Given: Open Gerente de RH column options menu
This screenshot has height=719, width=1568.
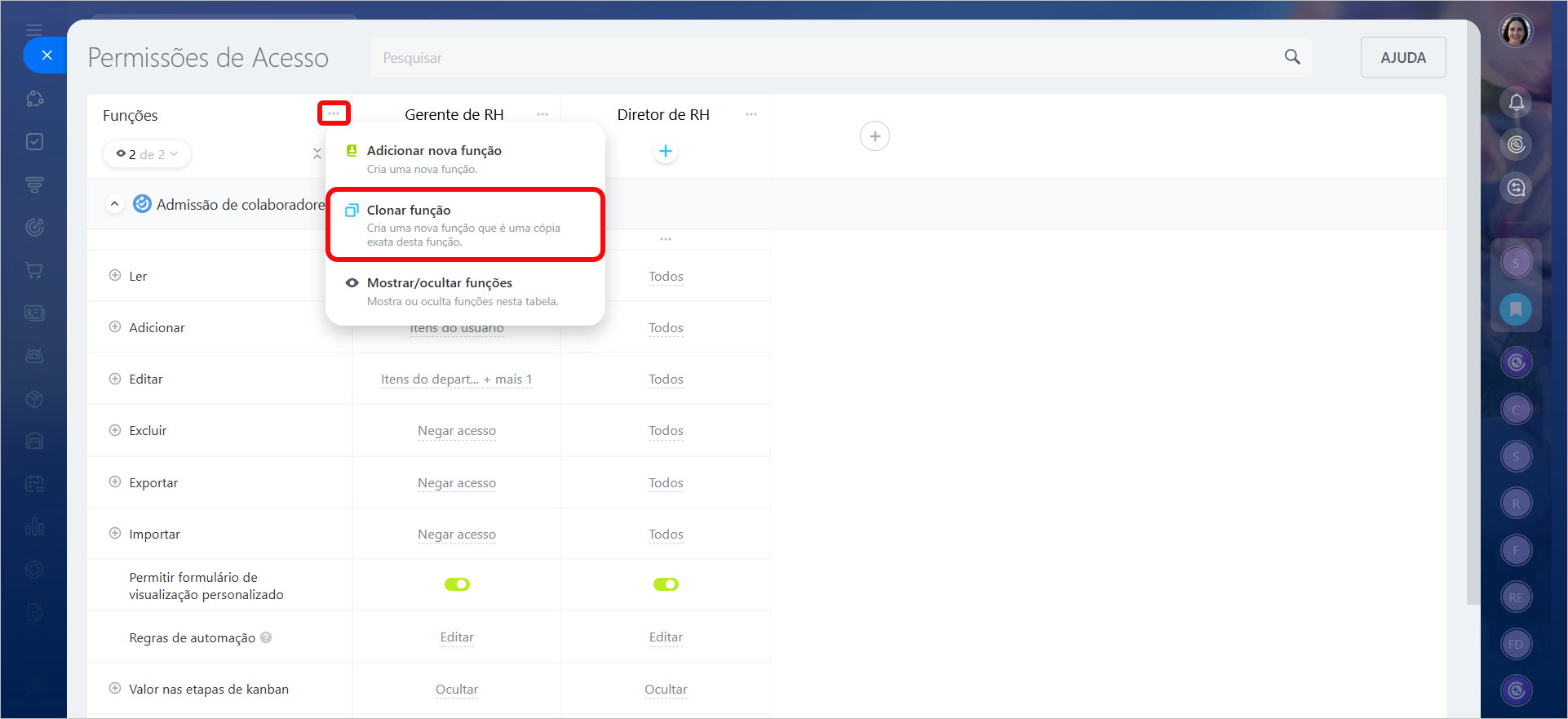Looking at the screenshot, I should click(x=543, y=114).
